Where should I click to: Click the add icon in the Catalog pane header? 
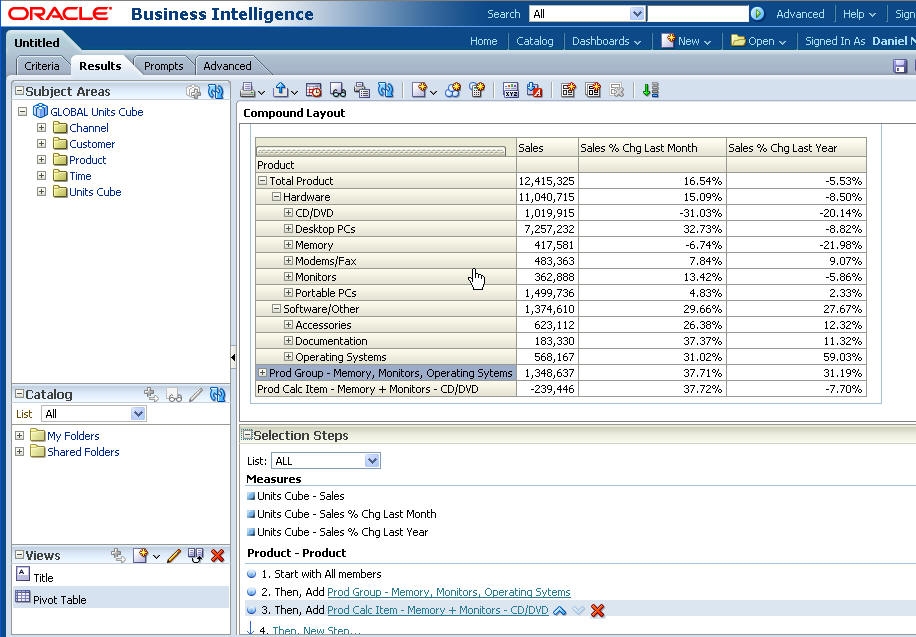[151, 395]
